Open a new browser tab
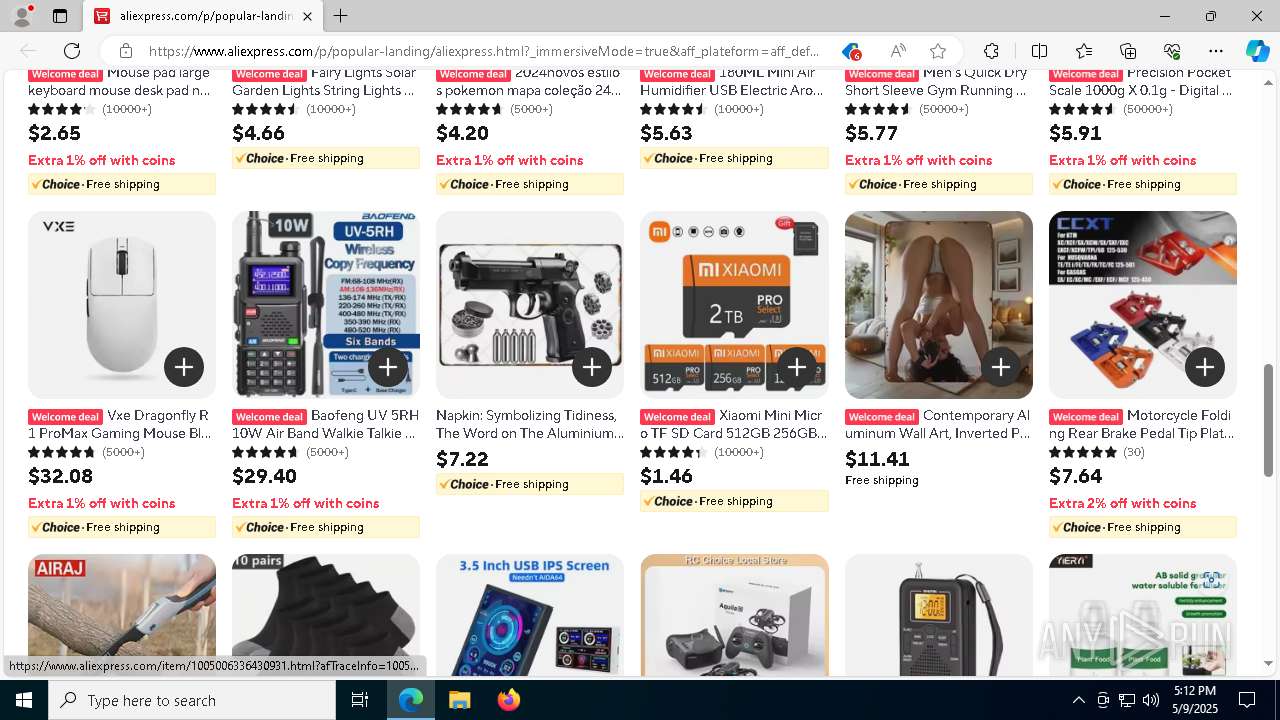1280x720 pixels. click(x=341, y=16)
